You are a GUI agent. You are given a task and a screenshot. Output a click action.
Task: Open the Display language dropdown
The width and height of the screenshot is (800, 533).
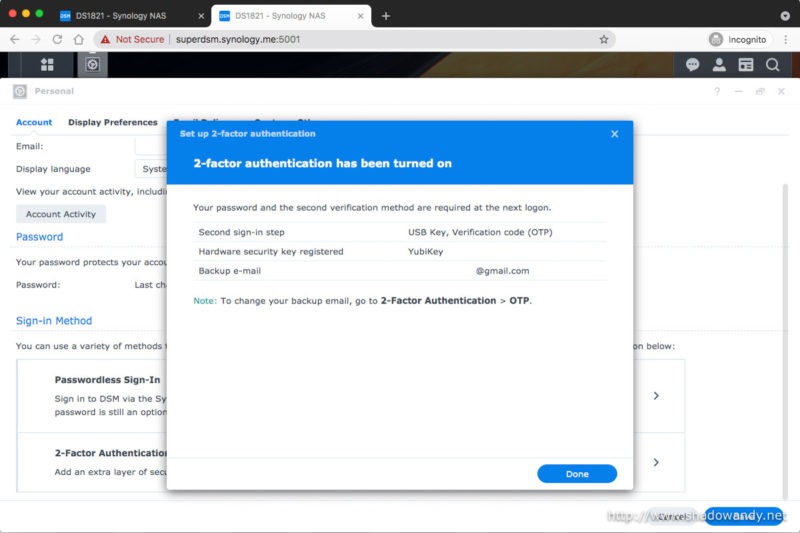click(151, 169)
